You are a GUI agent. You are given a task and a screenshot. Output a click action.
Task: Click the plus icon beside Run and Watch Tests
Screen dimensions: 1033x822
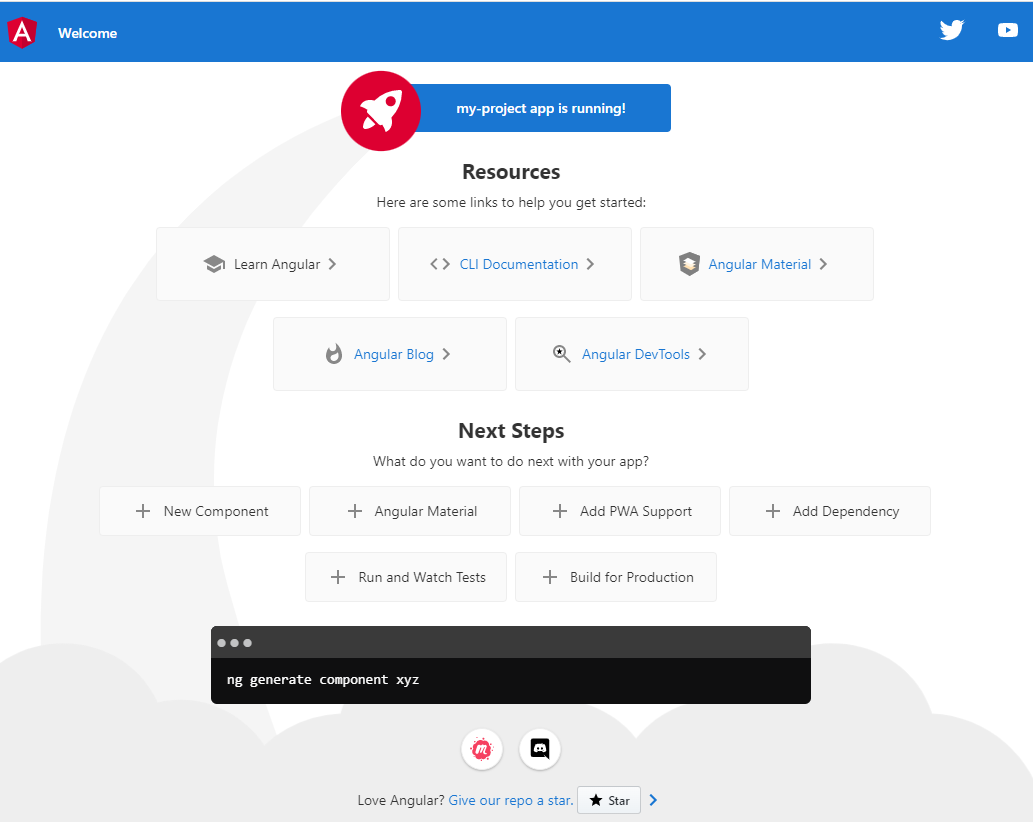pos(338,577)
